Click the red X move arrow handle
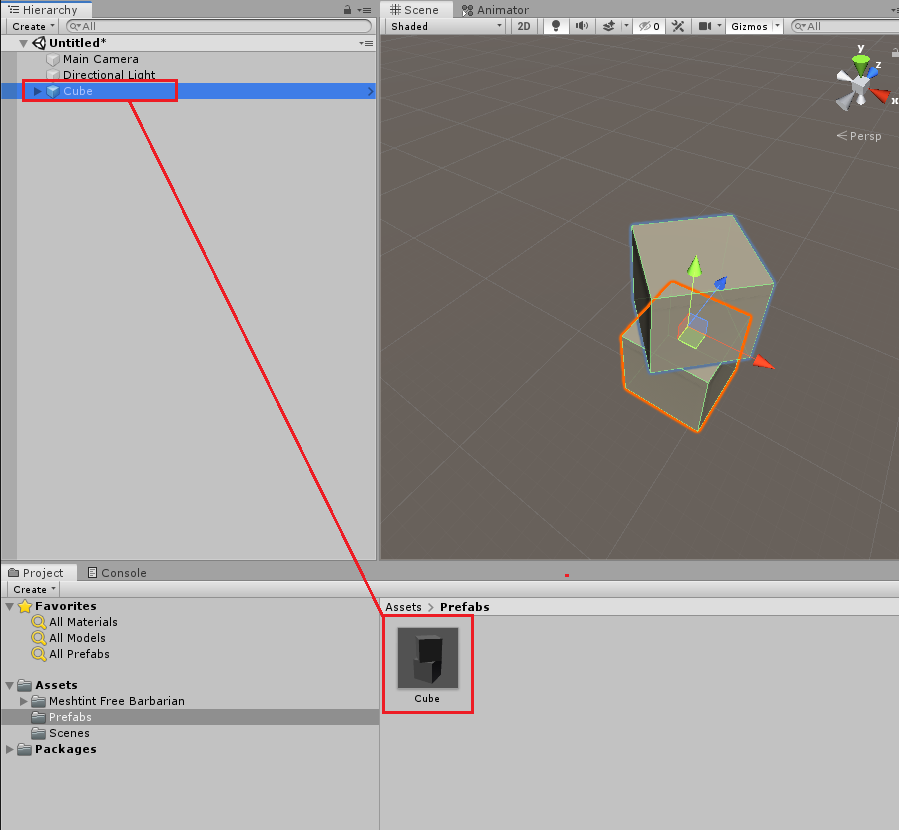This screenshot has height=830, width=899. pyautogui.click(x=763, y=362)
